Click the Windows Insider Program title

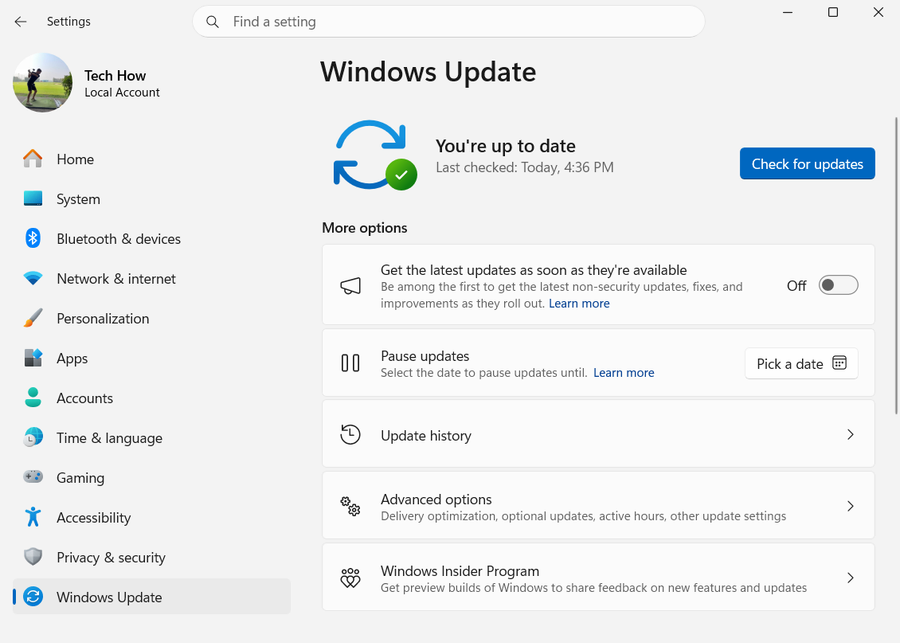point(460,571)
